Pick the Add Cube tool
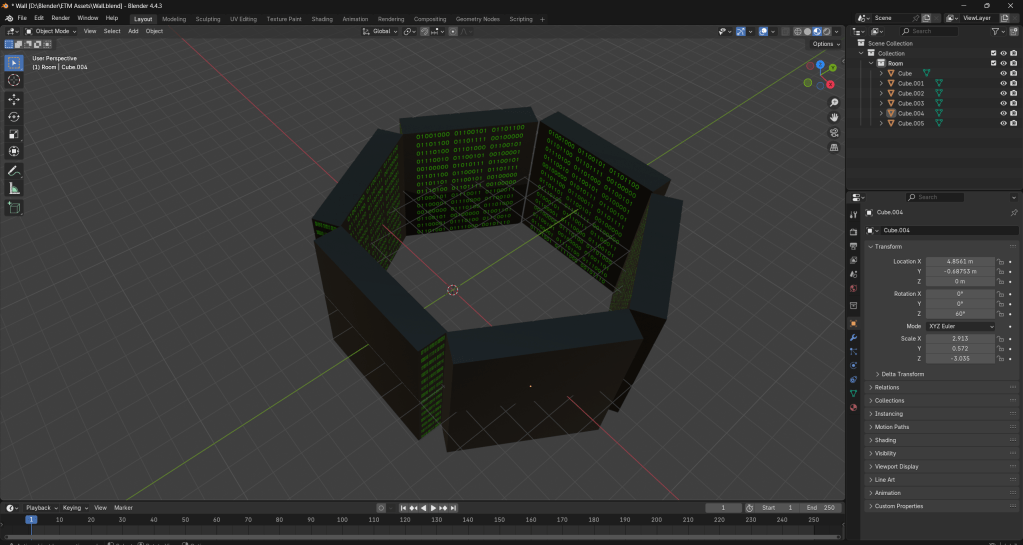 (14, 208)
